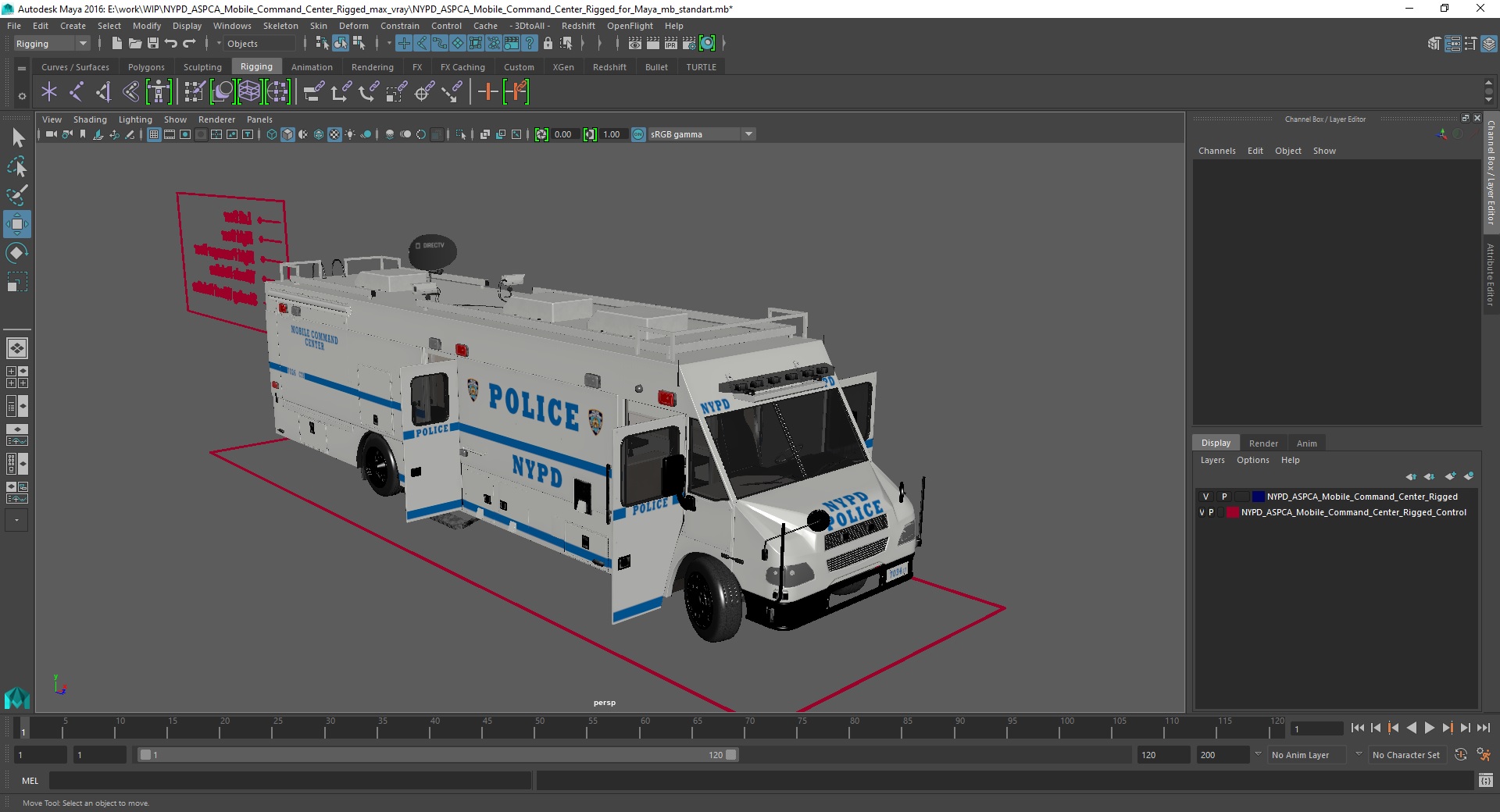This screenshot has width=1500, height=812.
Task: Switch to the Render layer tab
Action: [1263, 443]
